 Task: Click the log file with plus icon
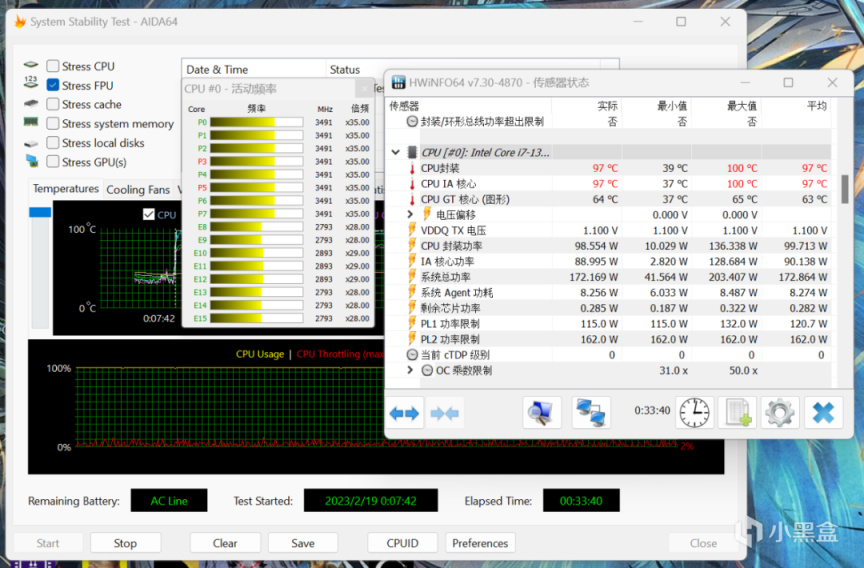coord(737,413)
